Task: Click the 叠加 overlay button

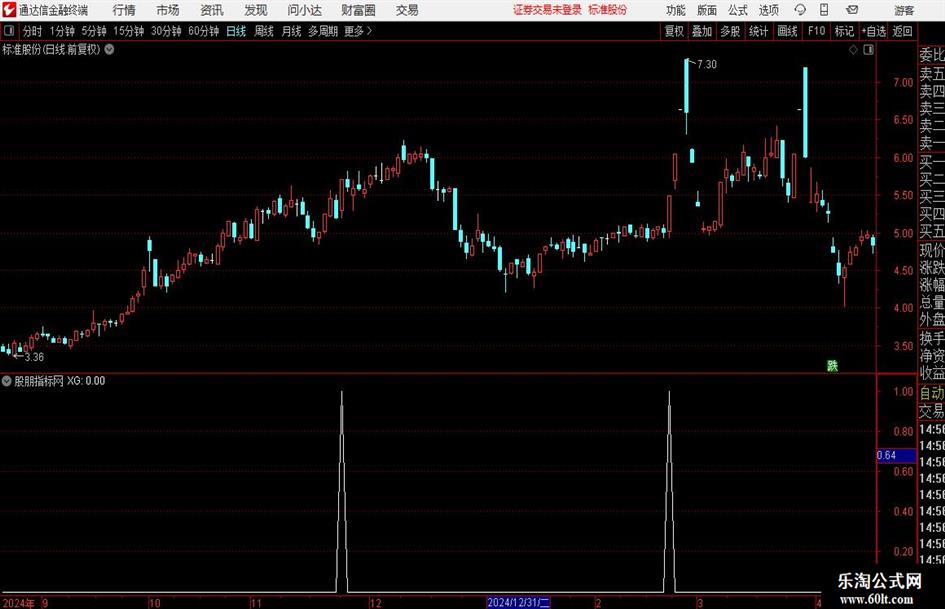Action: point(702,31)
